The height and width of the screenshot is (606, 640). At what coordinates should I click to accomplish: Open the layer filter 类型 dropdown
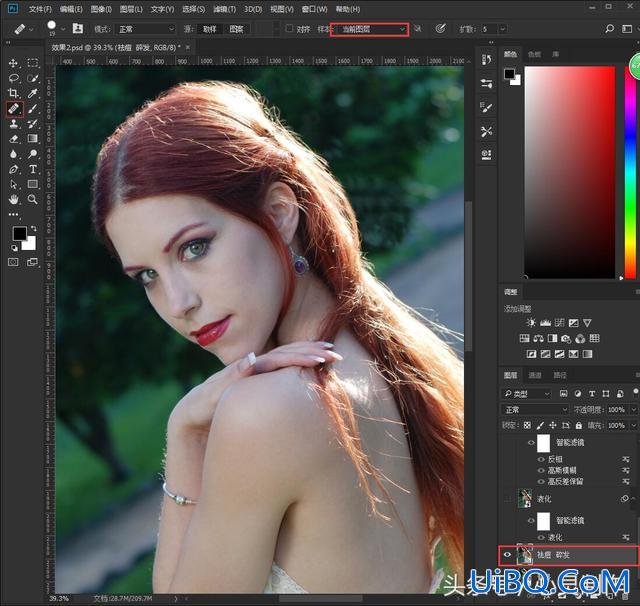pos(527,394)
